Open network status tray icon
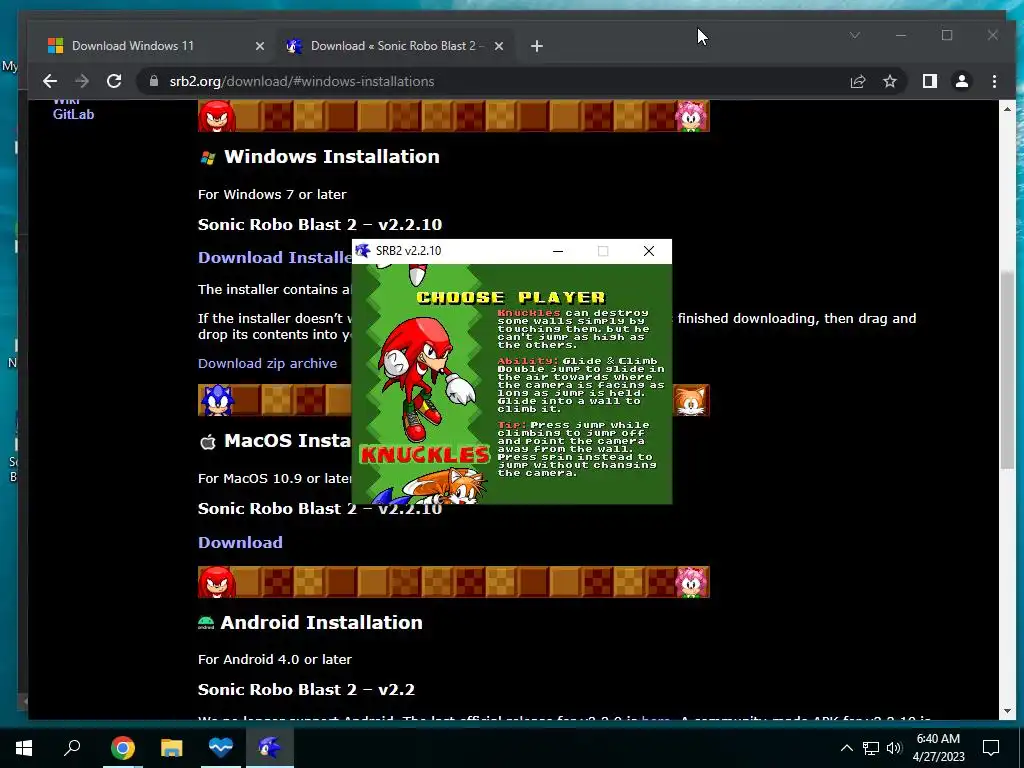Viewport: 1024px width, 768px height. point(871,748)
